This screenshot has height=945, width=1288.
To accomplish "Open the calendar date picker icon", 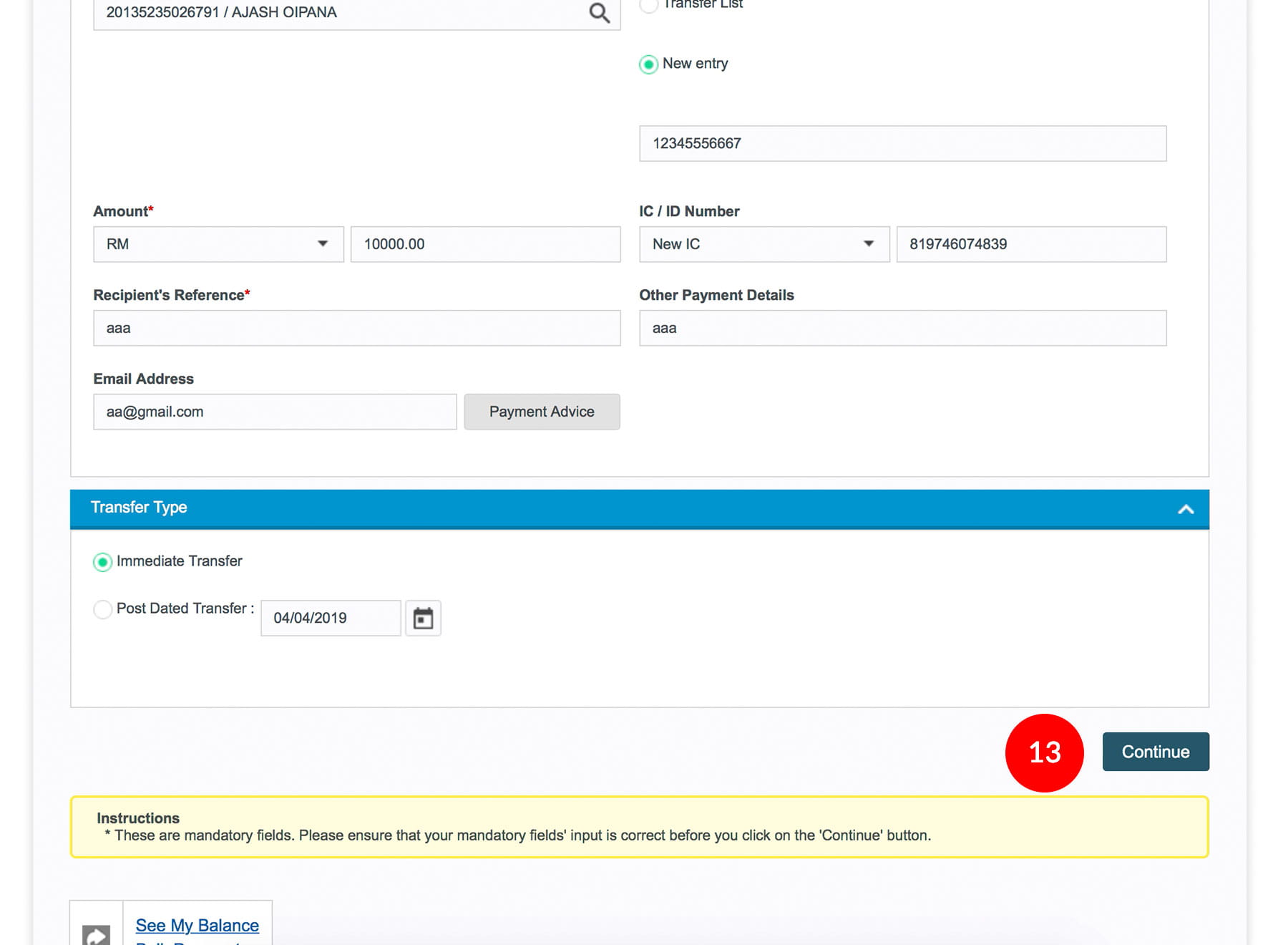I will click(423, 618).
